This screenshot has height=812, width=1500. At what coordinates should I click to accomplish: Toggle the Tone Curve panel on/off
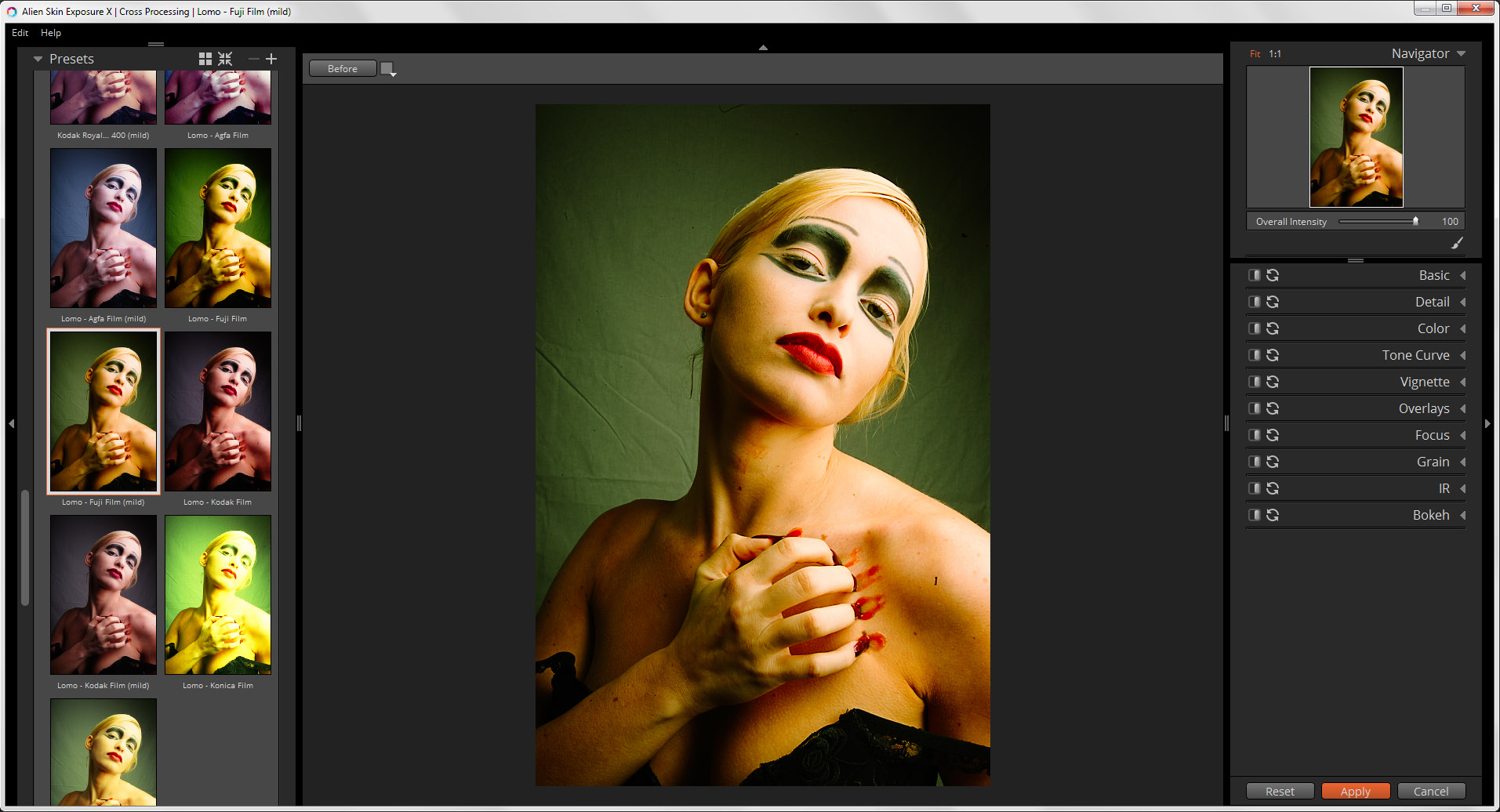click(1255, 355)
